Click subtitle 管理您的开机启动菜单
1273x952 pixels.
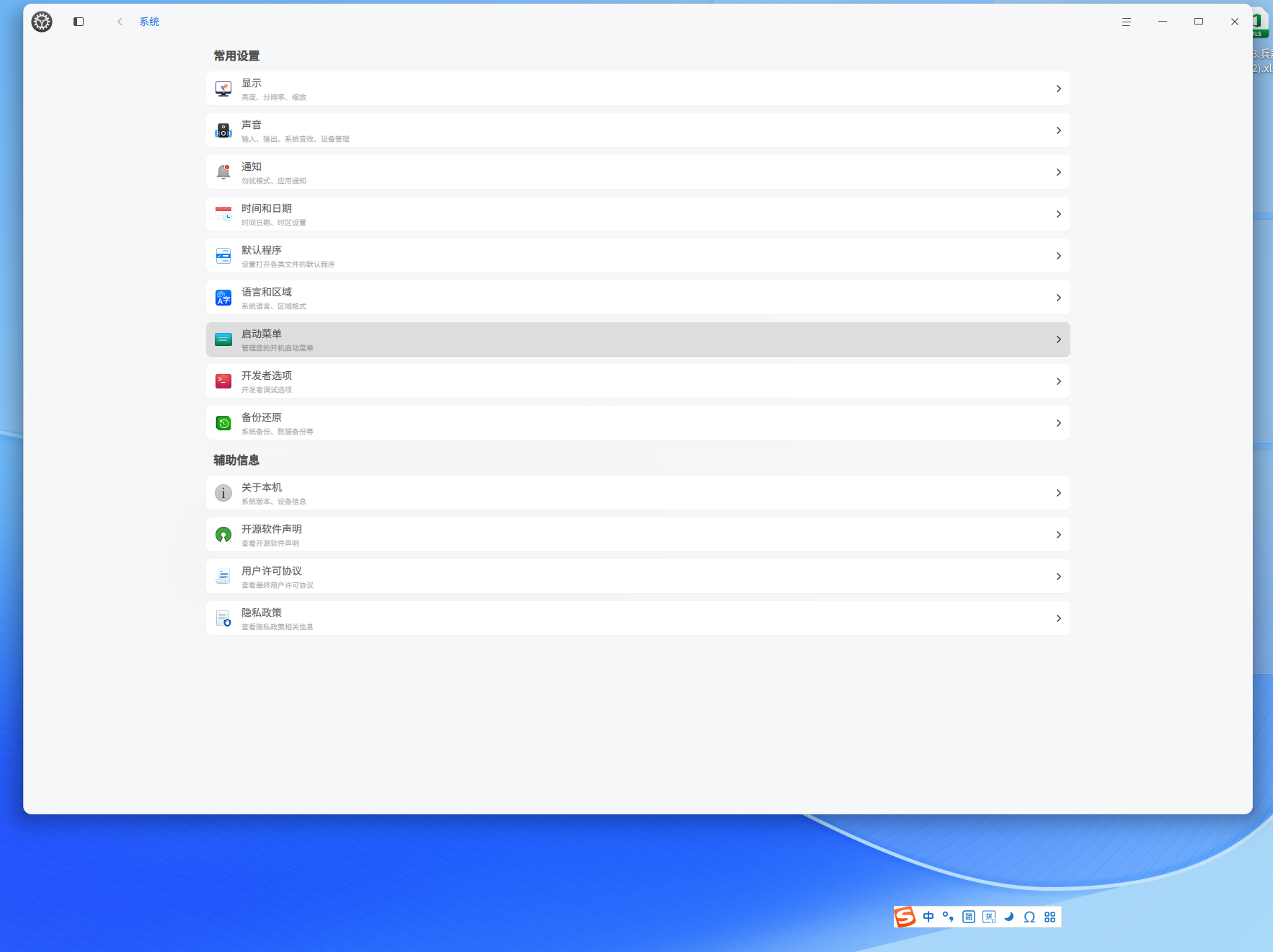tap(278, 348)
